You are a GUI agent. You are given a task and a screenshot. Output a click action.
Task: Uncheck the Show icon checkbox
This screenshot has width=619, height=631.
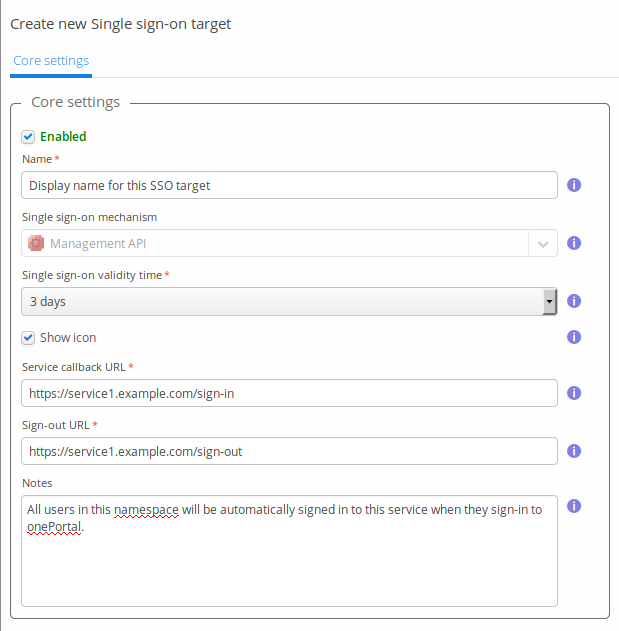29,337
